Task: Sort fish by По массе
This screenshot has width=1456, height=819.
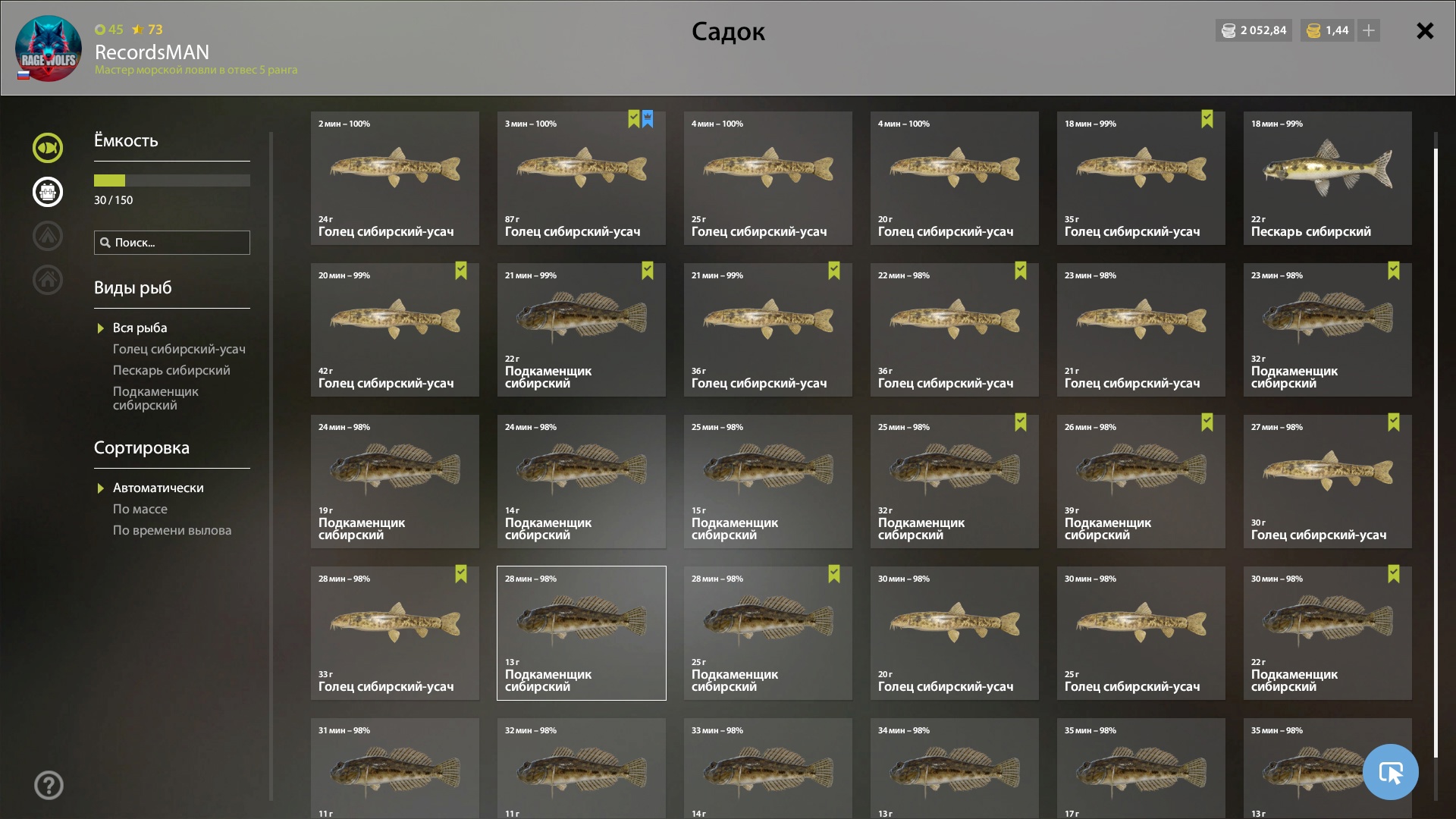Action: pyautogui.click(x=140, y=509)
